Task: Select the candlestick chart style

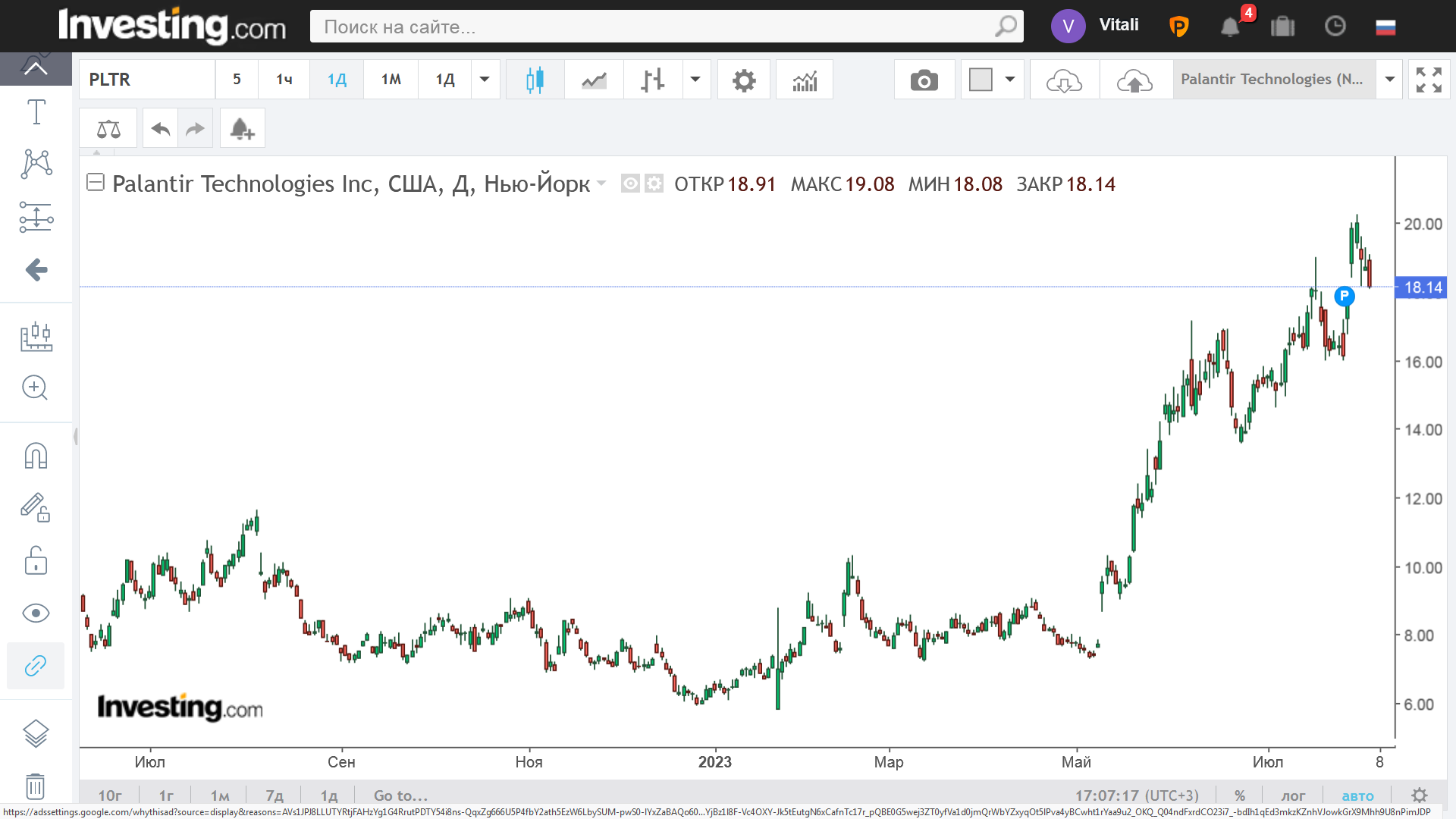Action: [535, 80]
